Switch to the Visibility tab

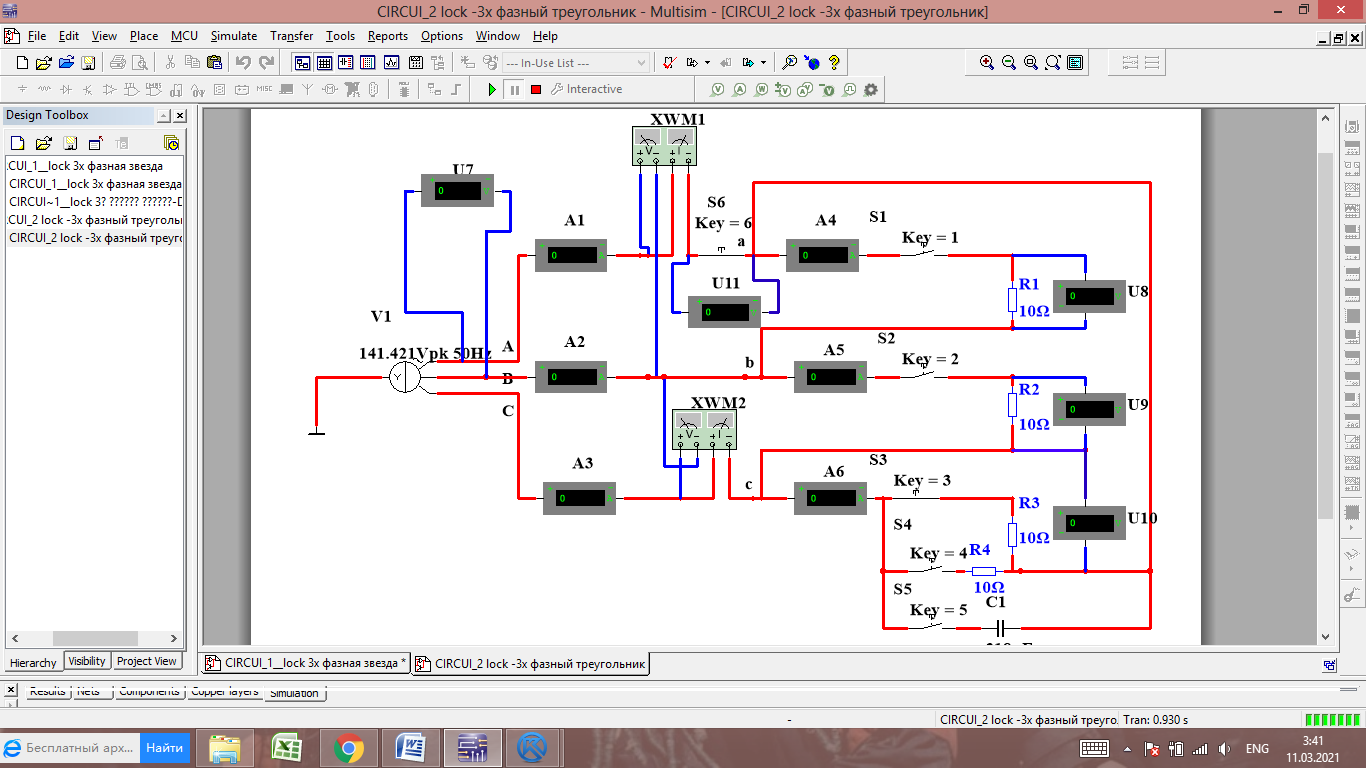coord(87,661)
